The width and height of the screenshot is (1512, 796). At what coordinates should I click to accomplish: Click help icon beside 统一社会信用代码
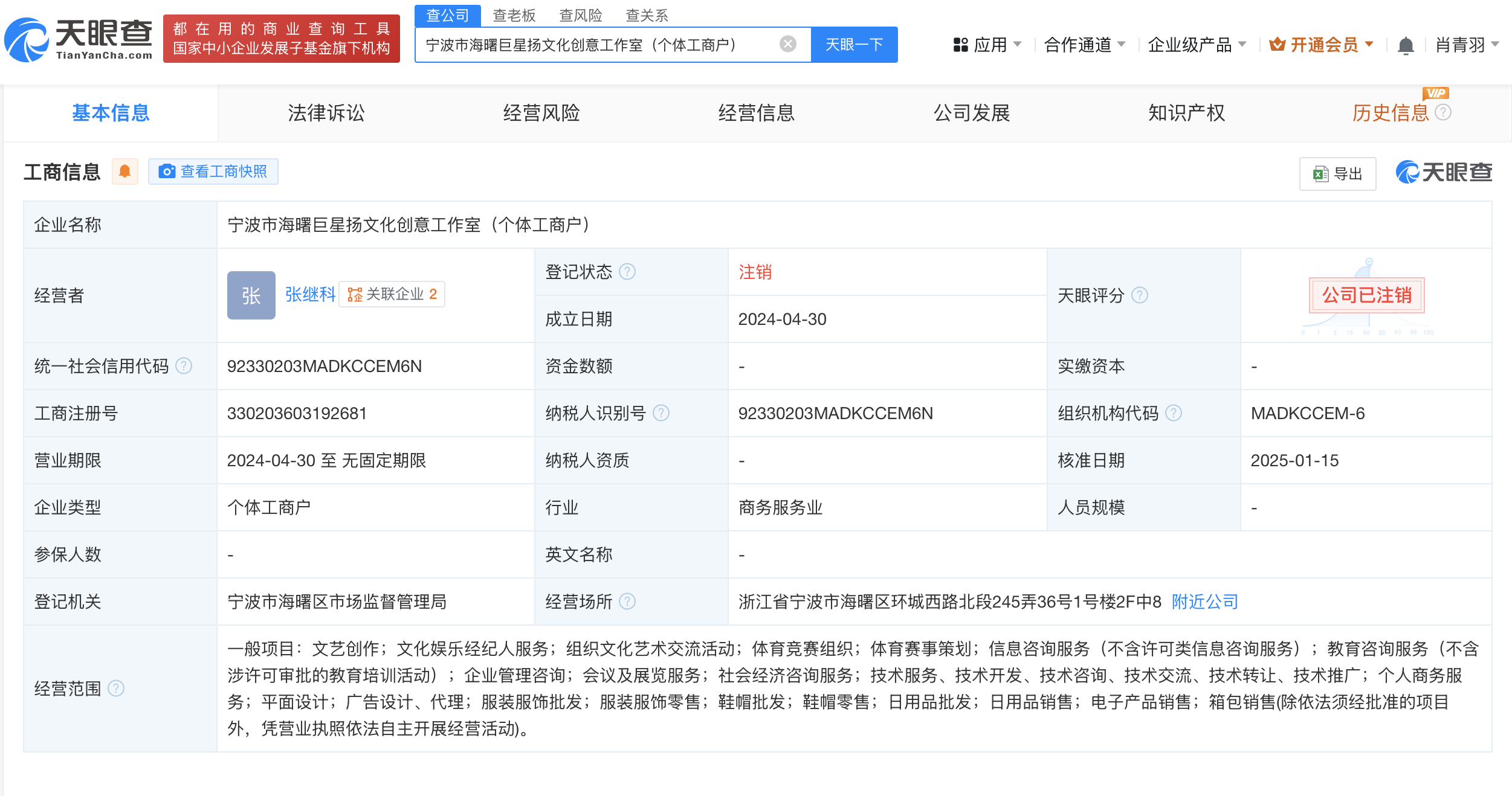(x=184, y=366)
